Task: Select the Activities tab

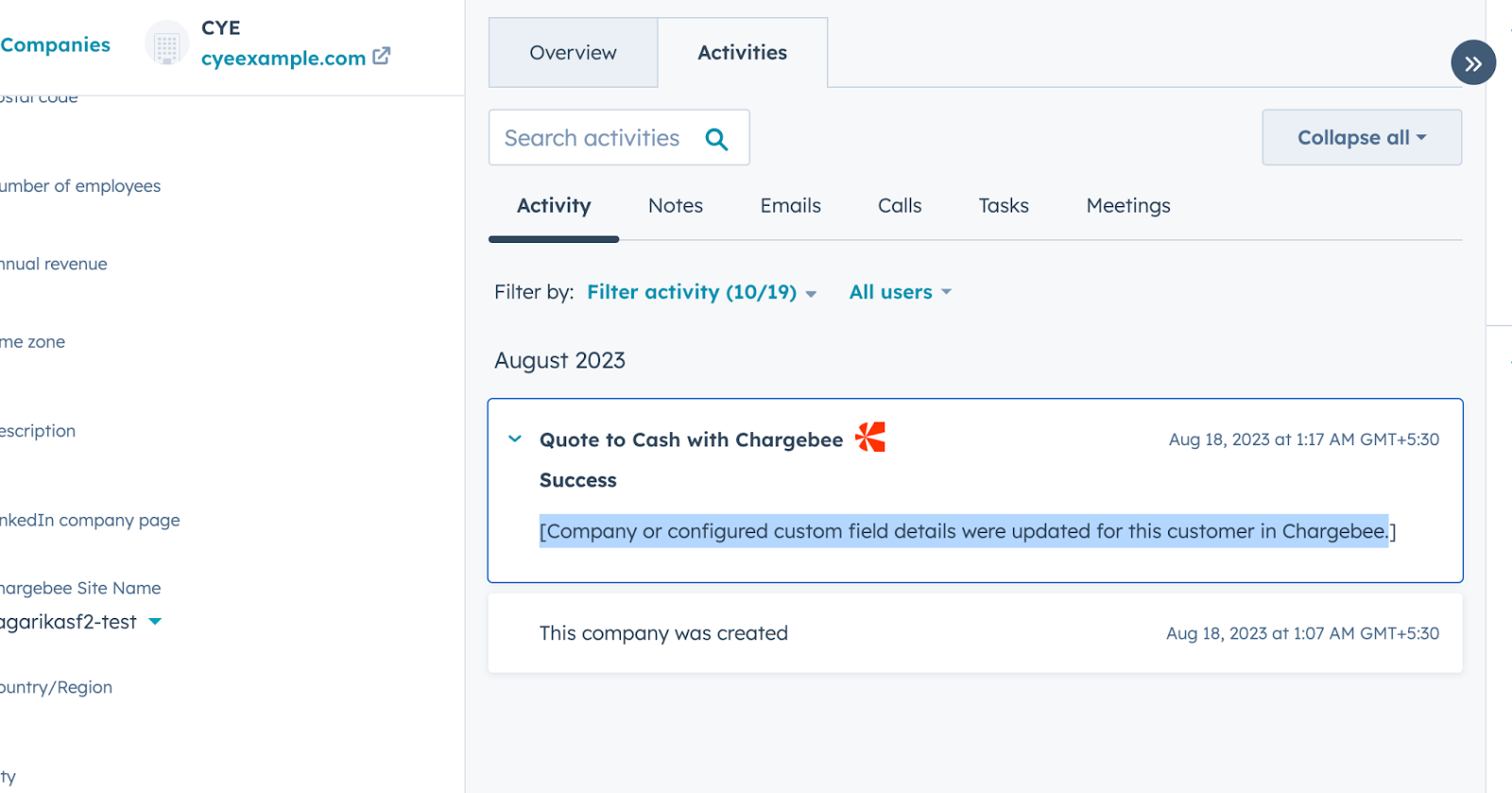Action: [x=742, y=53]
